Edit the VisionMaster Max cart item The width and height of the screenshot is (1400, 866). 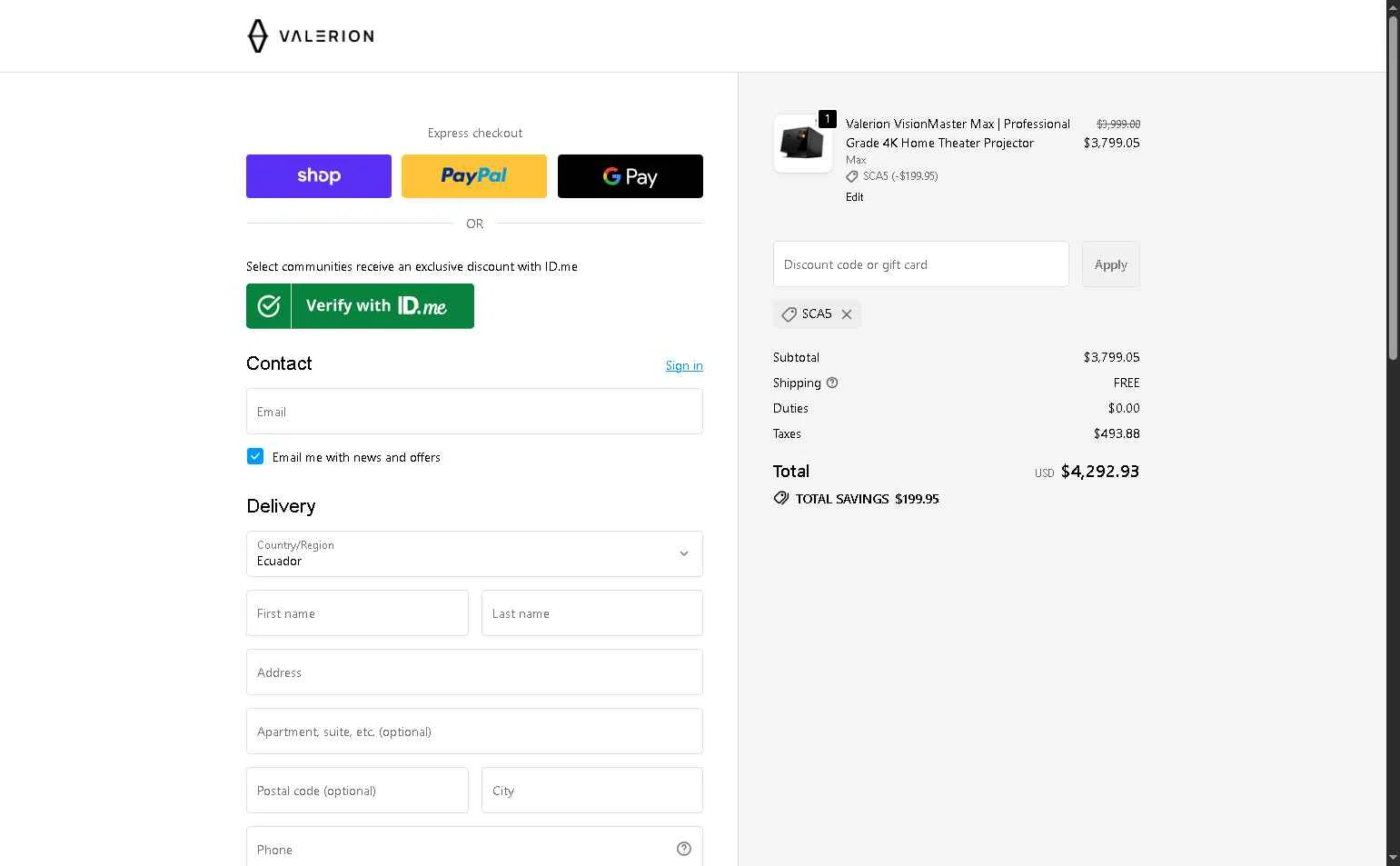click(855, 197)
